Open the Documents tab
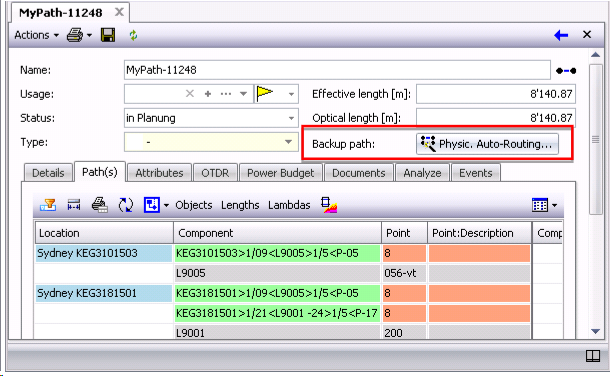 (x=359, y=173)
